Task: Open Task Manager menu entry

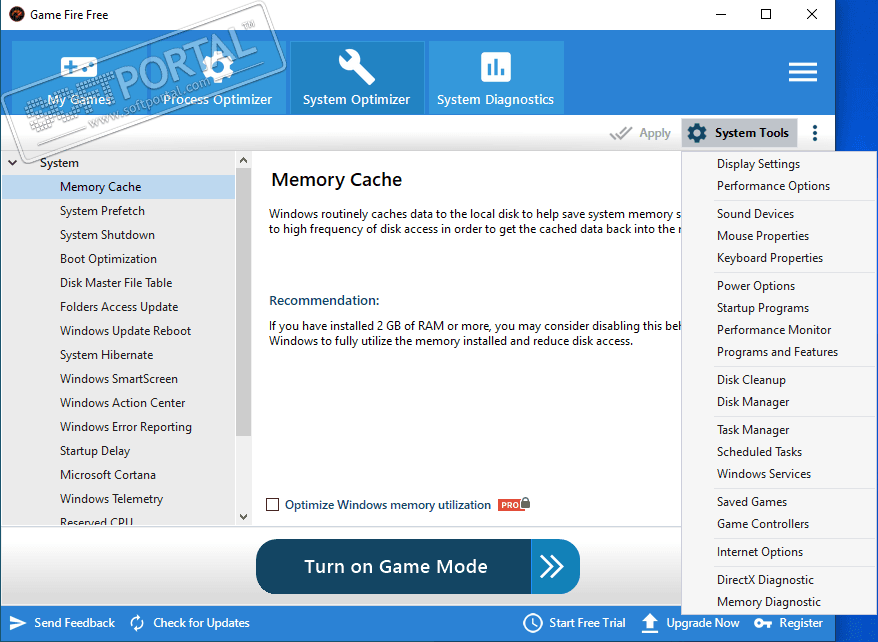Action: (x=753, y=430)
